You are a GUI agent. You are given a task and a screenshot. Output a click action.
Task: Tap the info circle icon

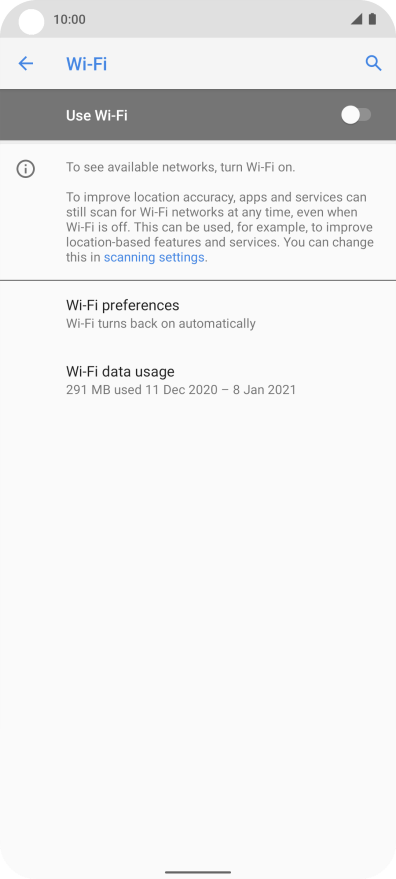click(26, 168)
